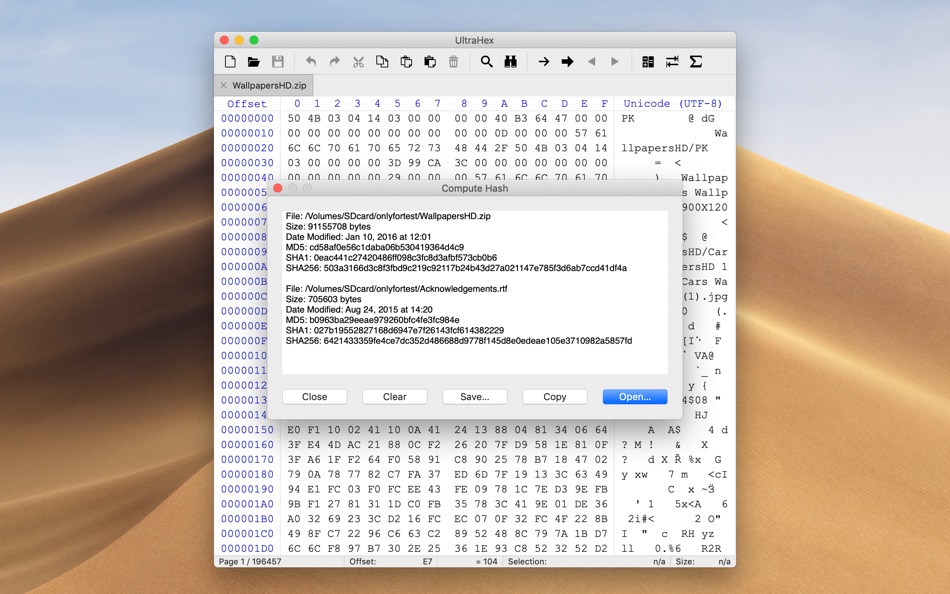This screenshot has width=950, height=594.
Task: Click the binoculars search icon
Action: [x=510, y=62]
